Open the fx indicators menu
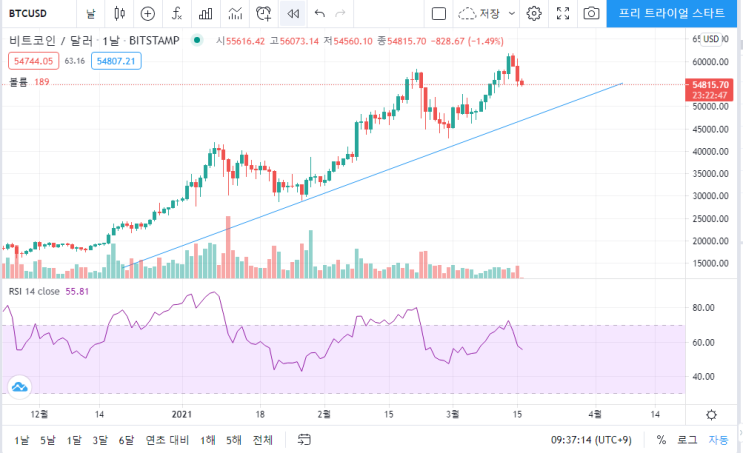 176,14
